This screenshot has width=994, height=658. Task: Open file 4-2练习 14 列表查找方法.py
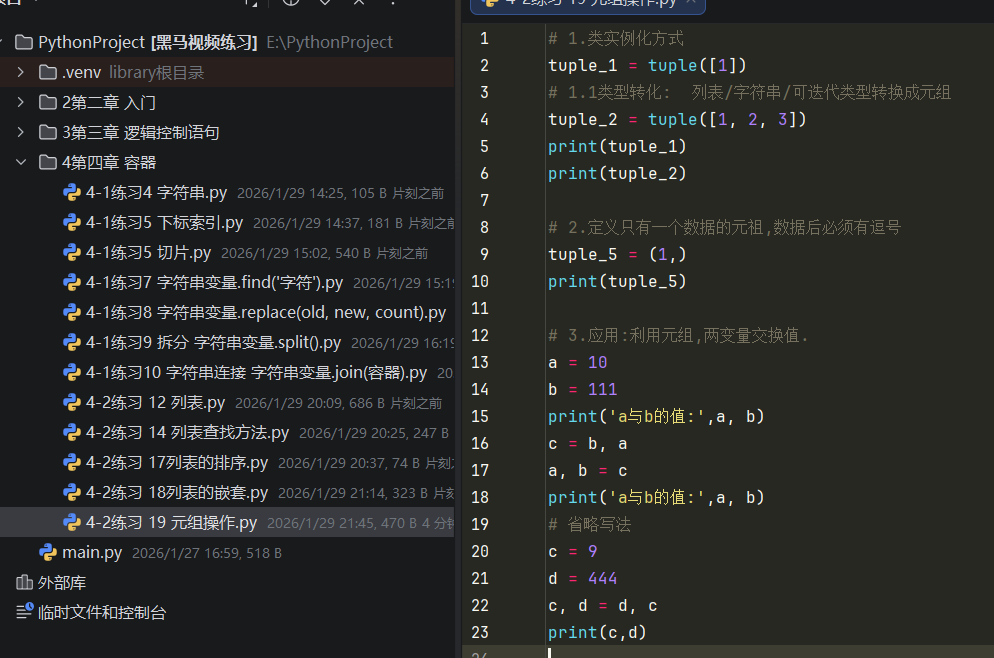click(x=188, y=432)
